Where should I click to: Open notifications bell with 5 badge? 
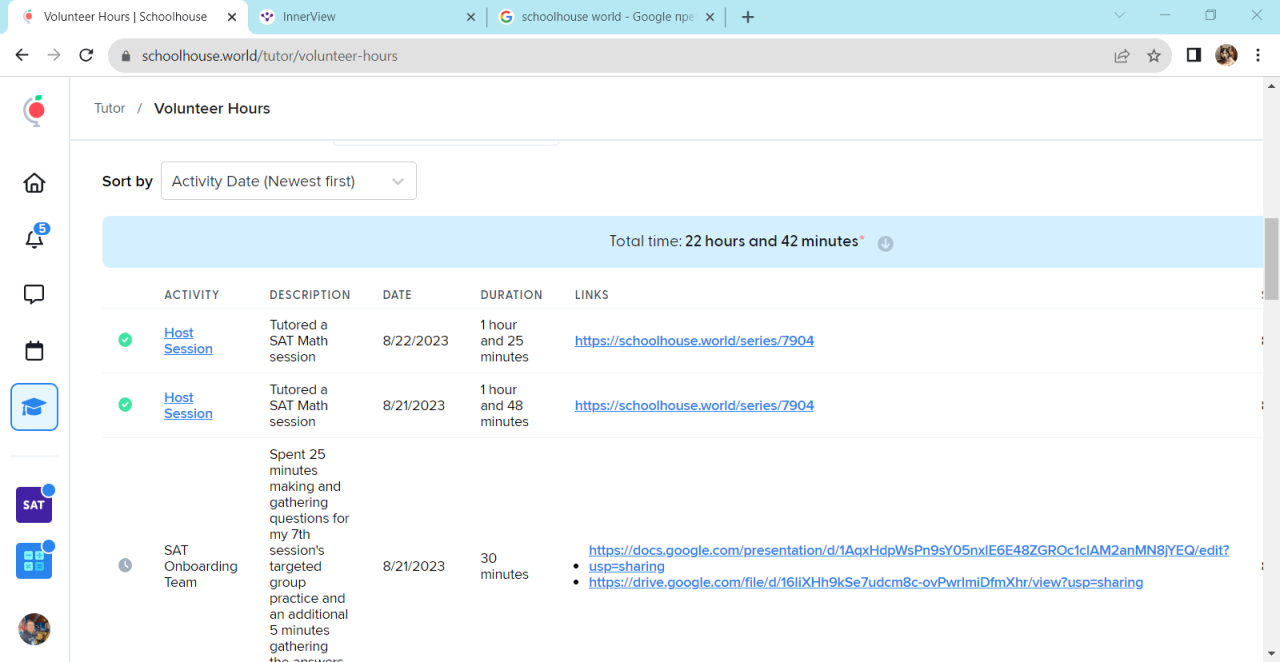click(35, 238)
